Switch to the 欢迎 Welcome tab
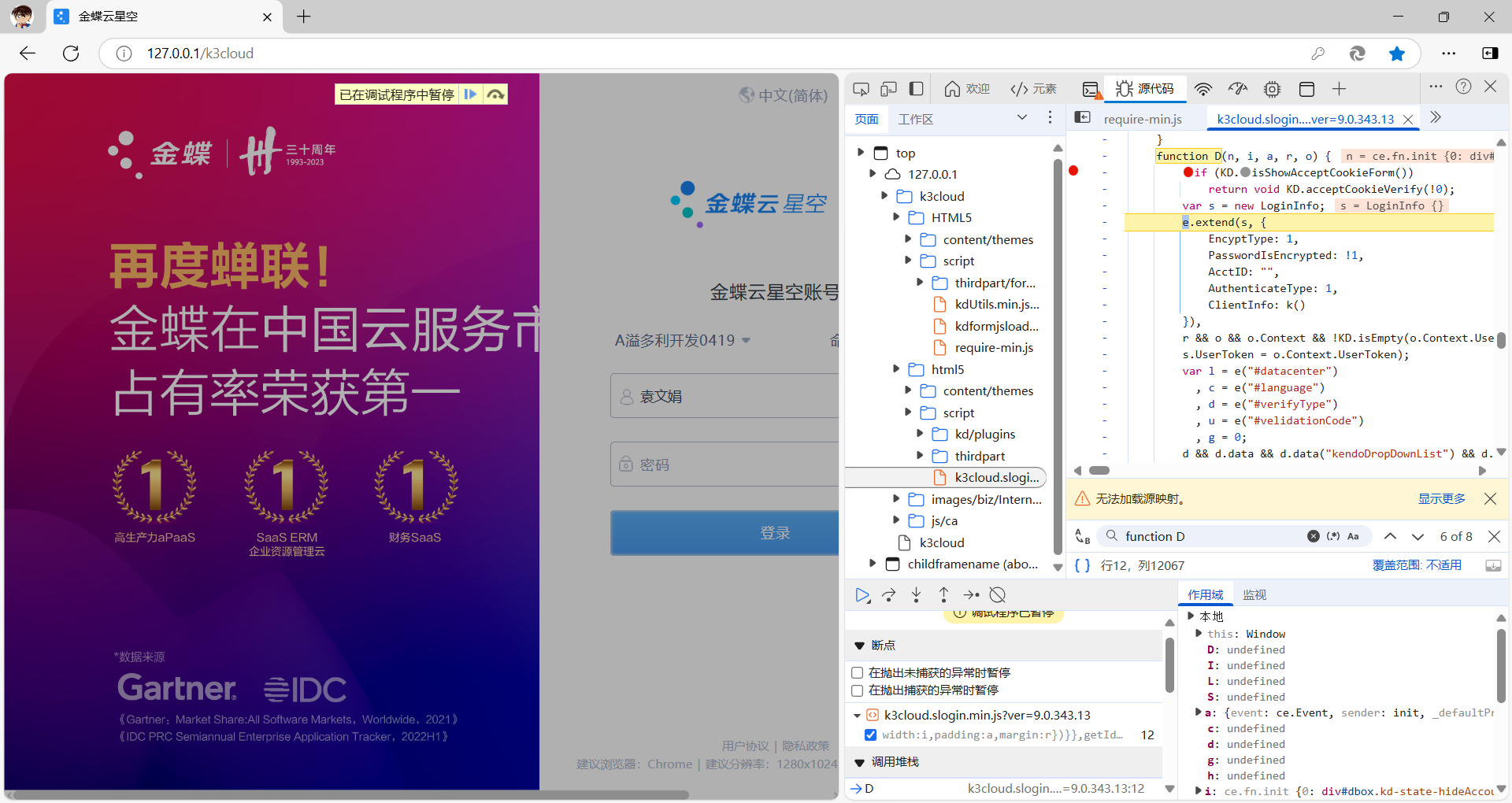Screen dimensions: 1512x803 click(x=967, y=89)
